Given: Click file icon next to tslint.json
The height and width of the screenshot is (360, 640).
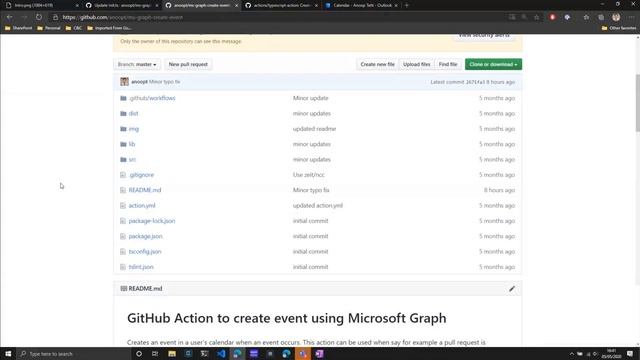Looking at the screenshot, I should click(x=123, y=267).
